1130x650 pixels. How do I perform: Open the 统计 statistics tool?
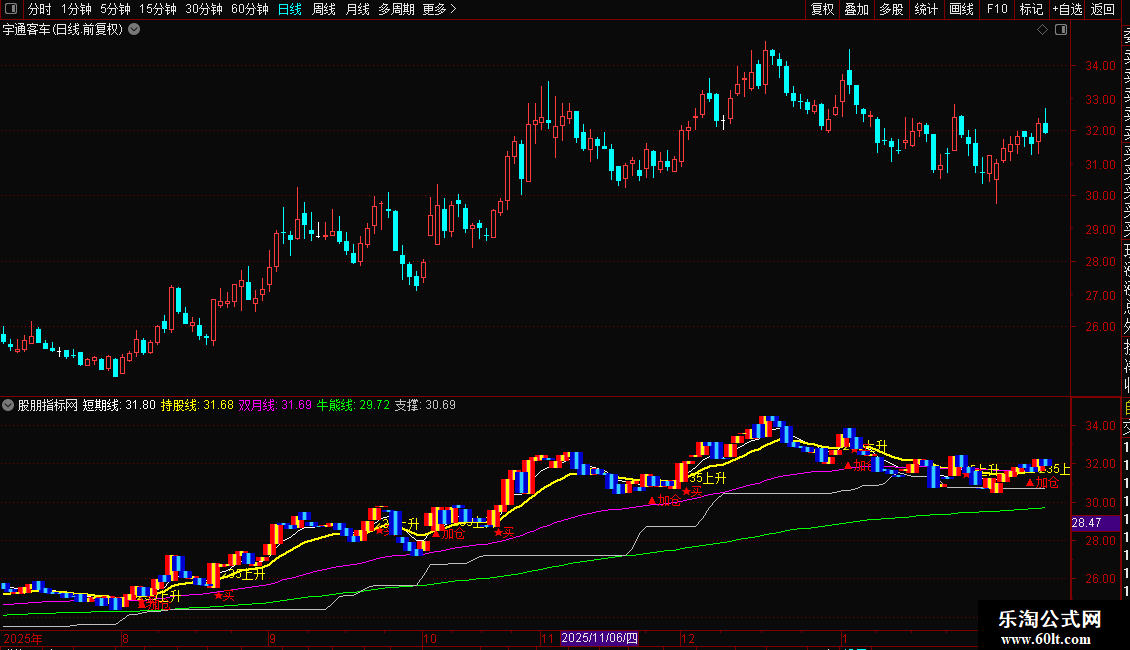coord(926,10)
